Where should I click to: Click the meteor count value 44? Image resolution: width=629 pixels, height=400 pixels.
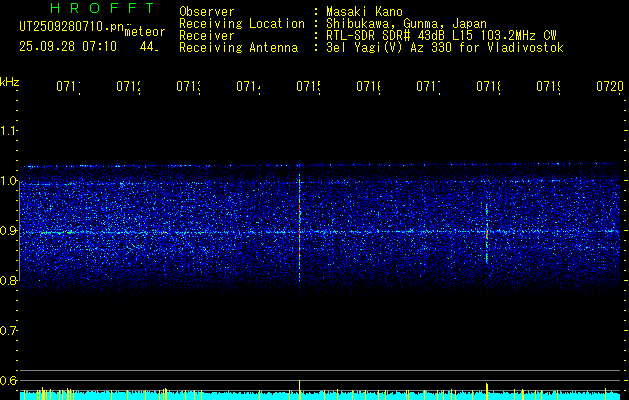click(x=149, y=47)
